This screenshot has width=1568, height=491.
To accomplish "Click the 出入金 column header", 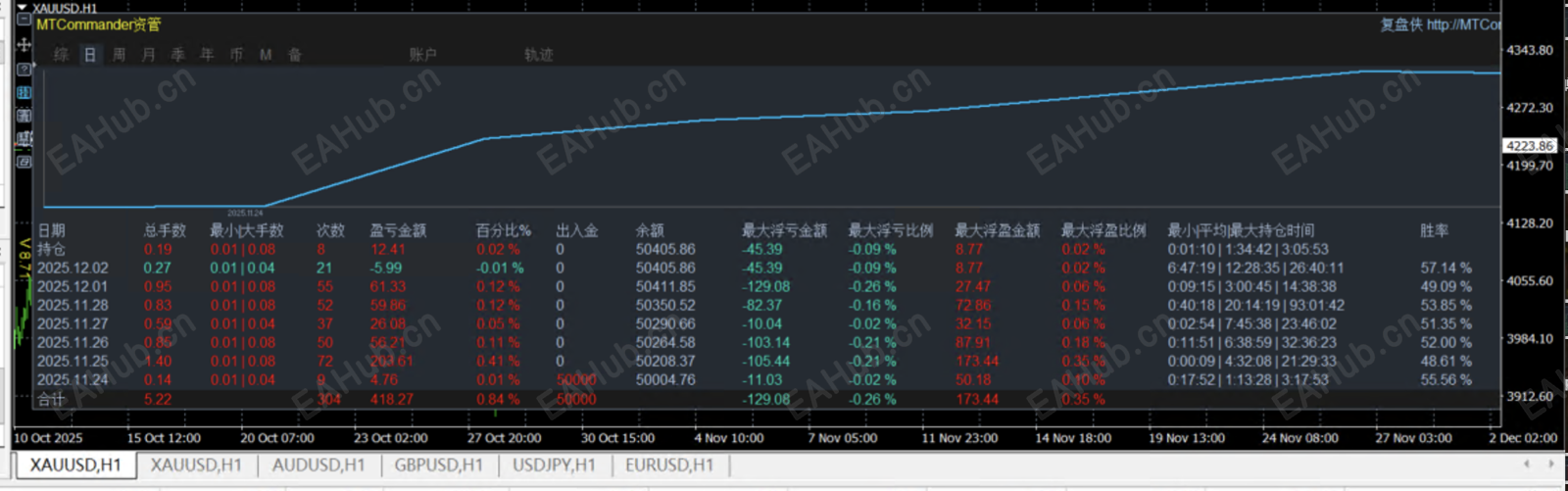I will [x=577, y=230].
